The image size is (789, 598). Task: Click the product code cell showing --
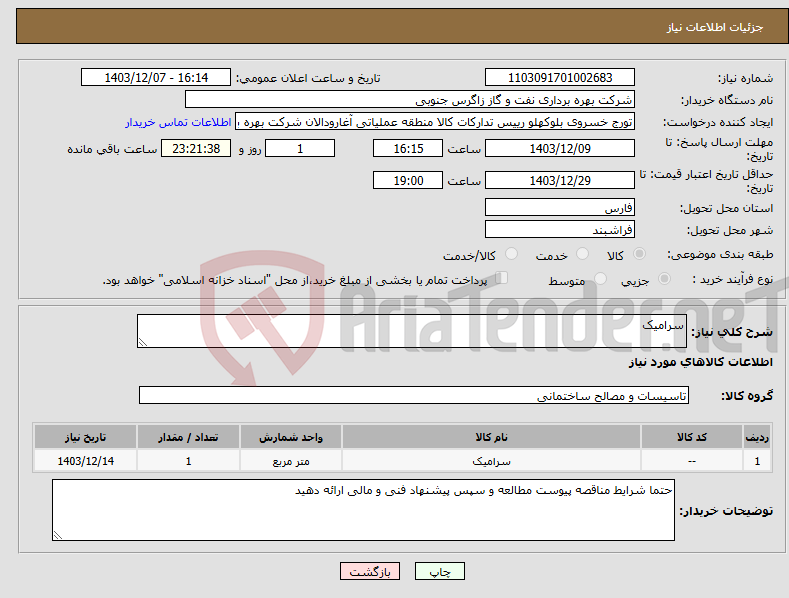pos(692,461)
